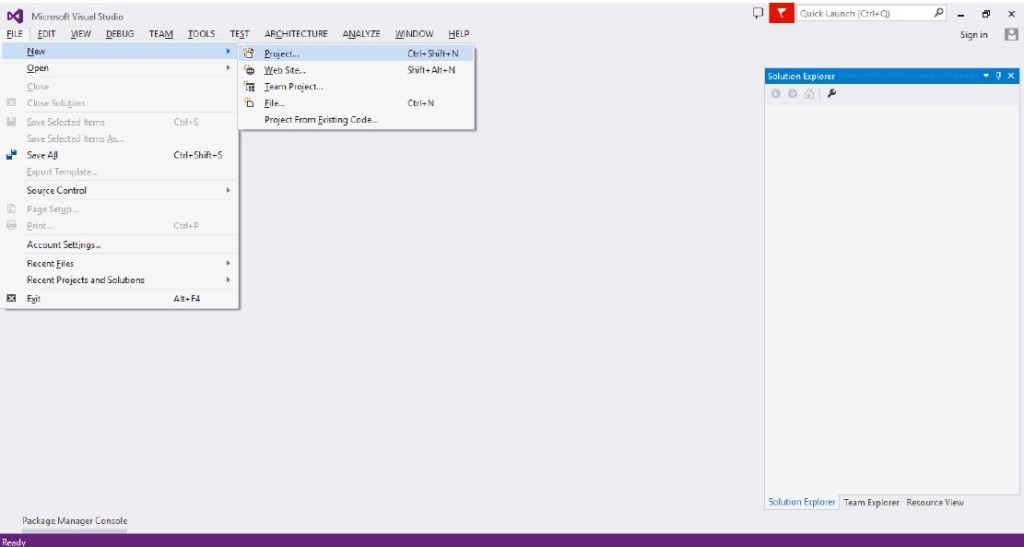This screenshot has height=547, width=1024.
Task: Open Solution Explorer Properties wrench icon
Action: click(x=831, y=93)
